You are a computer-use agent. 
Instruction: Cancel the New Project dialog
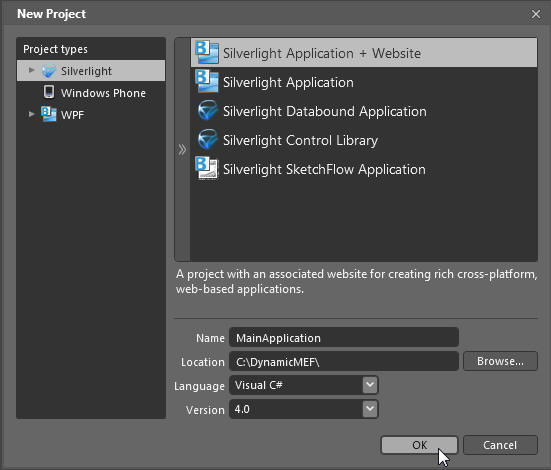pyautogui.click(x=500, y=445)
